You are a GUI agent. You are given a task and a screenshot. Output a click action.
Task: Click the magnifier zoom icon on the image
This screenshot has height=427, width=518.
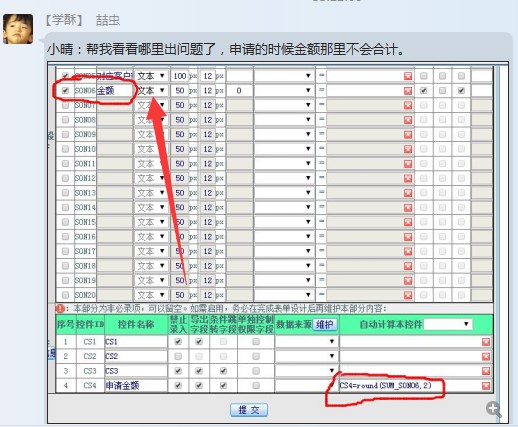(x=494, y=409)
